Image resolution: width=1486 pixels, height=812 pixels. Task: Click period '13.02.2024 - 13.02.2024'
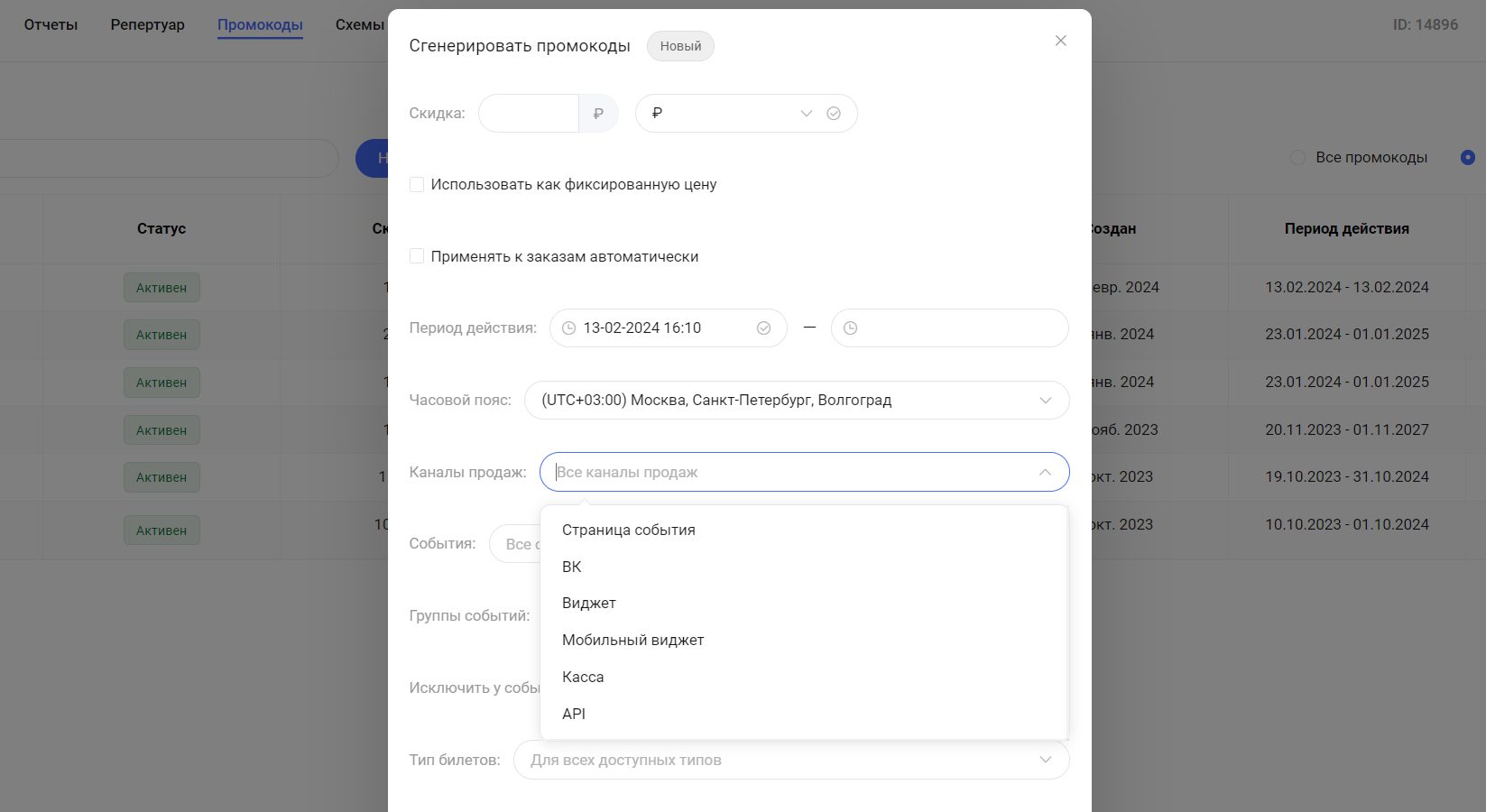(1347, 288)
